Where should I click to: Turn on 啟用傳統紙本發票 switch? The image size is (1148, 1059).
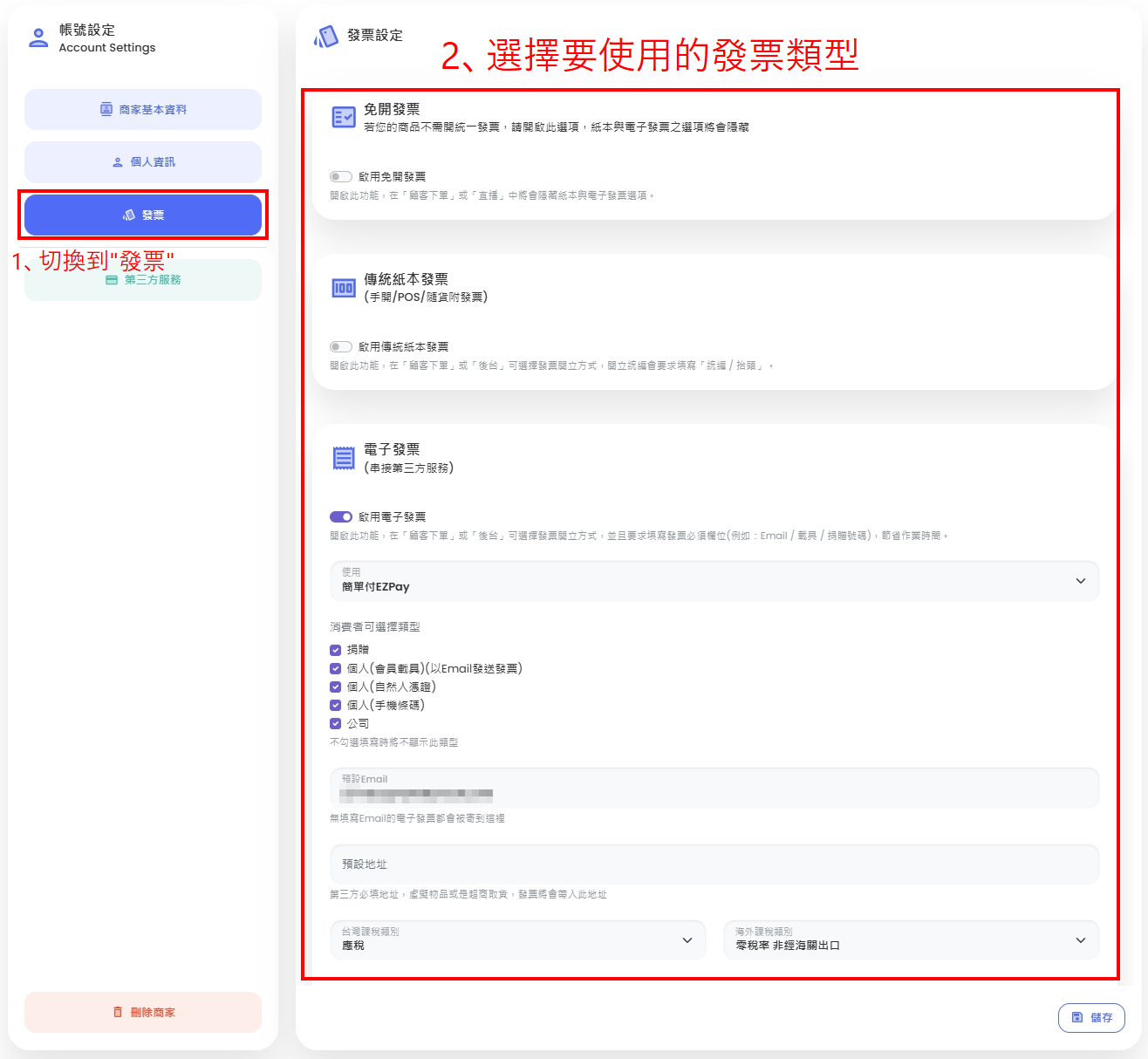tap(341, 346)
